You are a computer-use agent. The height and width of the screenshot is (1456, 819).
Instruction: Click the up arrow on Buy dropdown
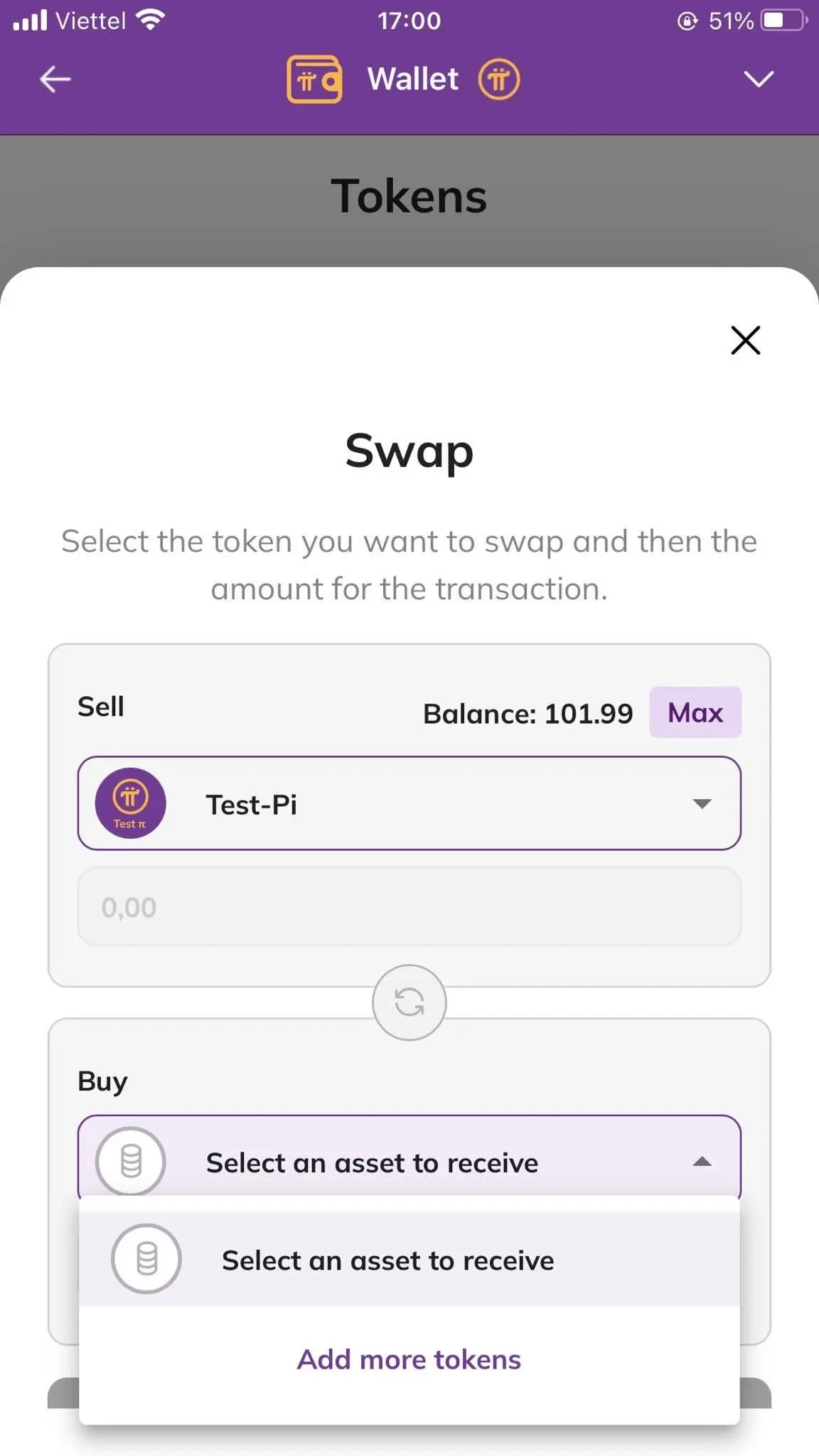point(702,1162)
